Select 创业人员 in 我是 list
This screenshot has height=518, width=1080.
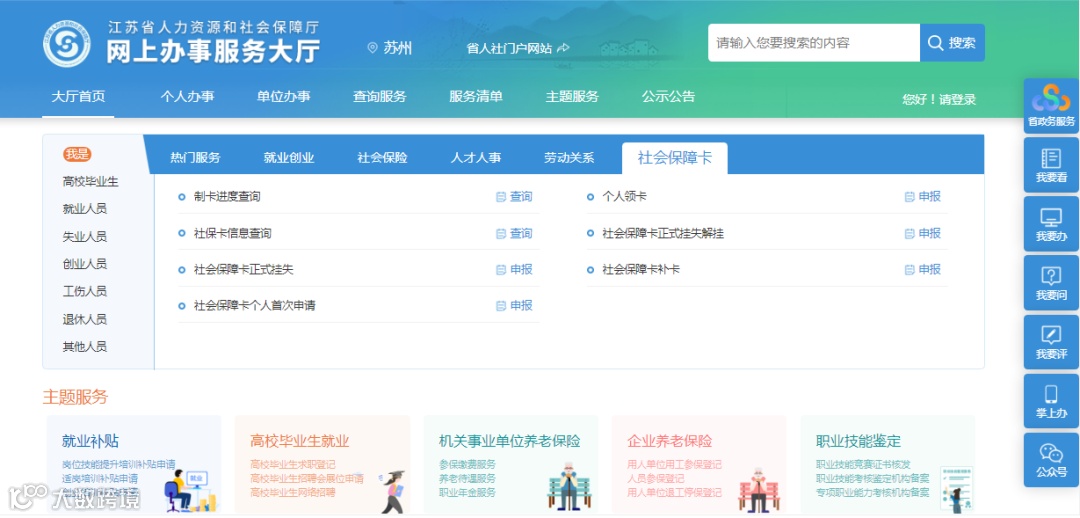(85, 264)
